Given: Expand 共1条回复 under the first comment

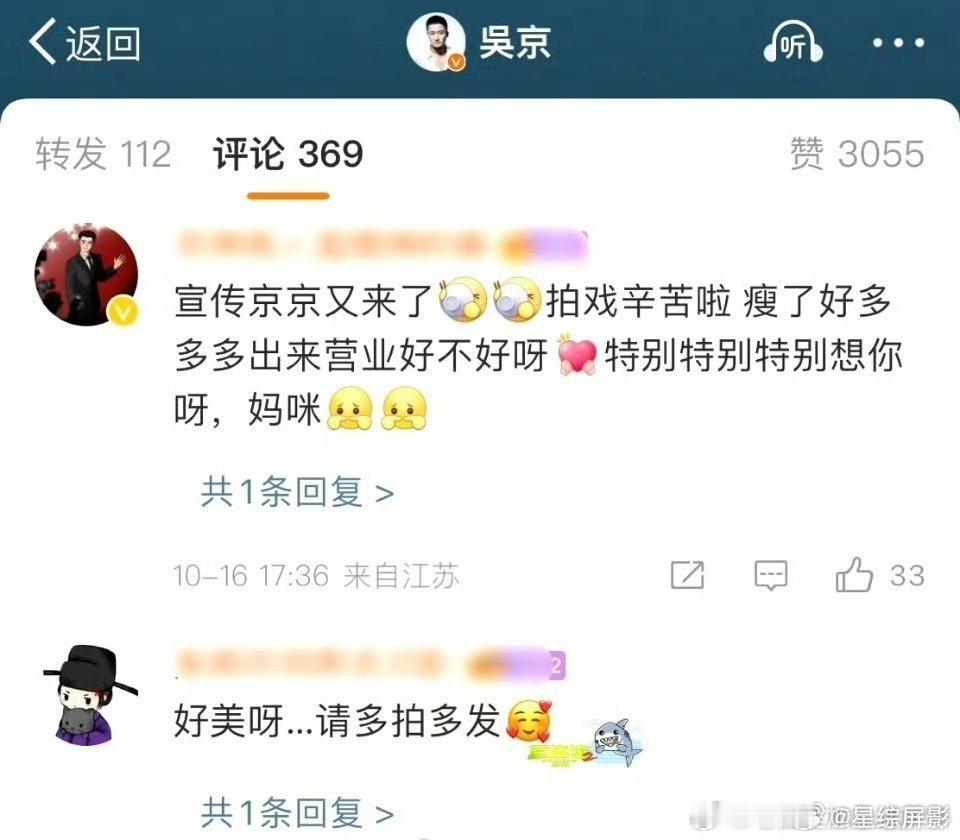Looking at the screenshot, I should click(298, 492).
